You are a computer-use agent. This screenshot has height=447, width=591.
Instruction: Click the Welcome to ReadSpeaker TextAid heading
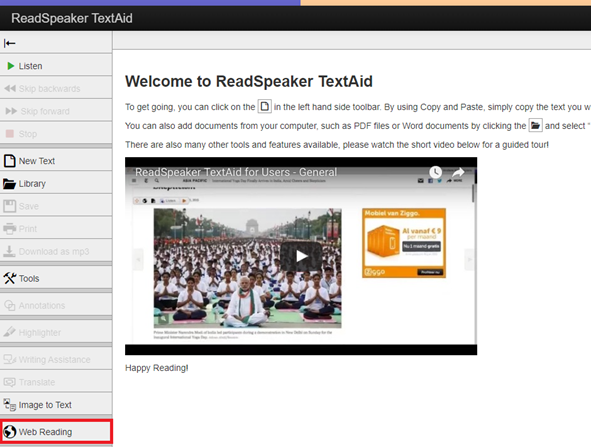point(249,81)
